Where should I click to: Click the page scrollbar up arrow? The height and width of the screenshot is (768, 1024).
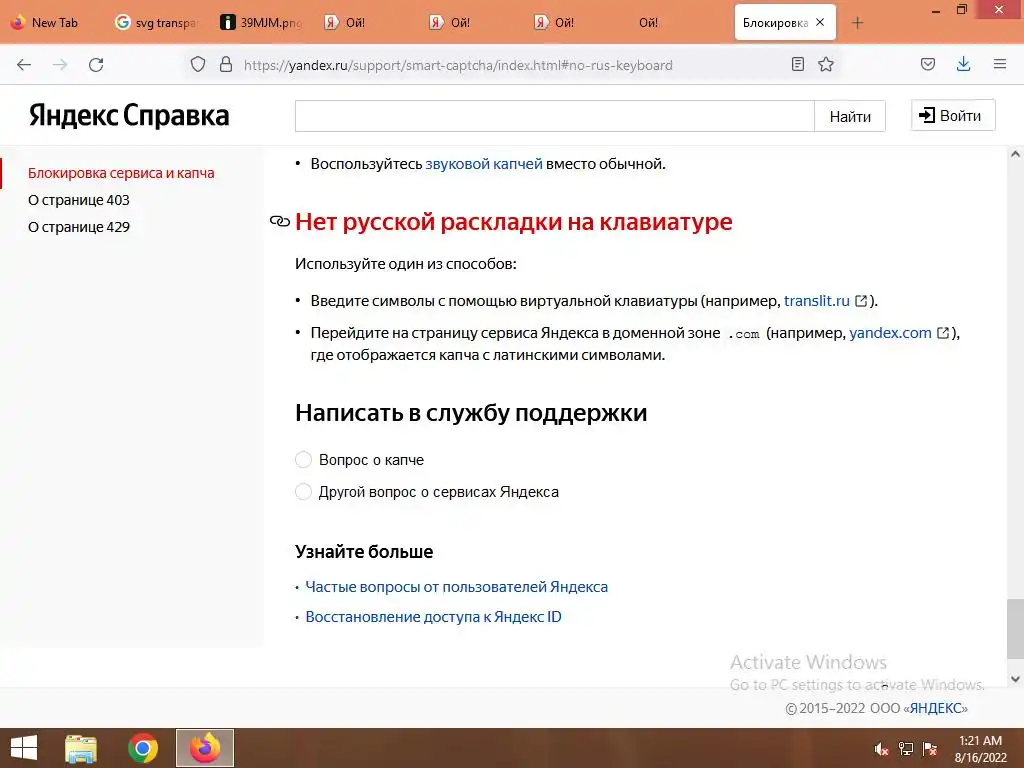click(1015, 155)
